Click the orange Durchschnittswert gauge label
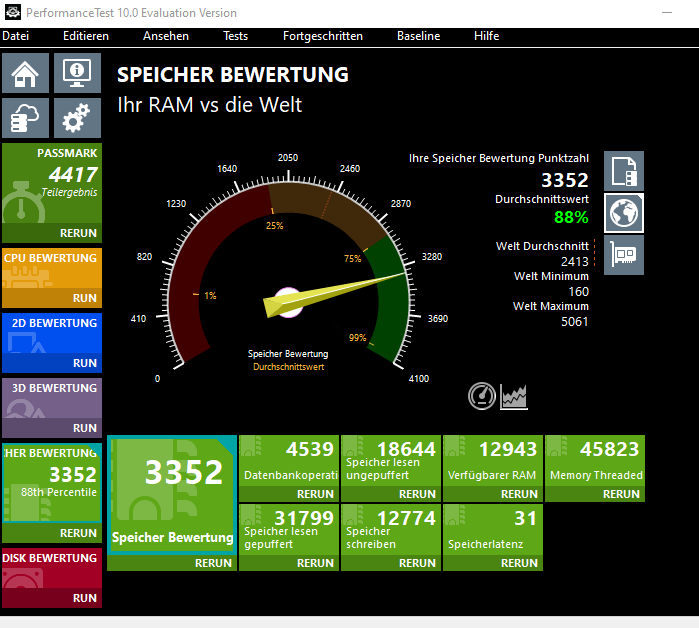The image size is (699, 628). pos(288,367)
